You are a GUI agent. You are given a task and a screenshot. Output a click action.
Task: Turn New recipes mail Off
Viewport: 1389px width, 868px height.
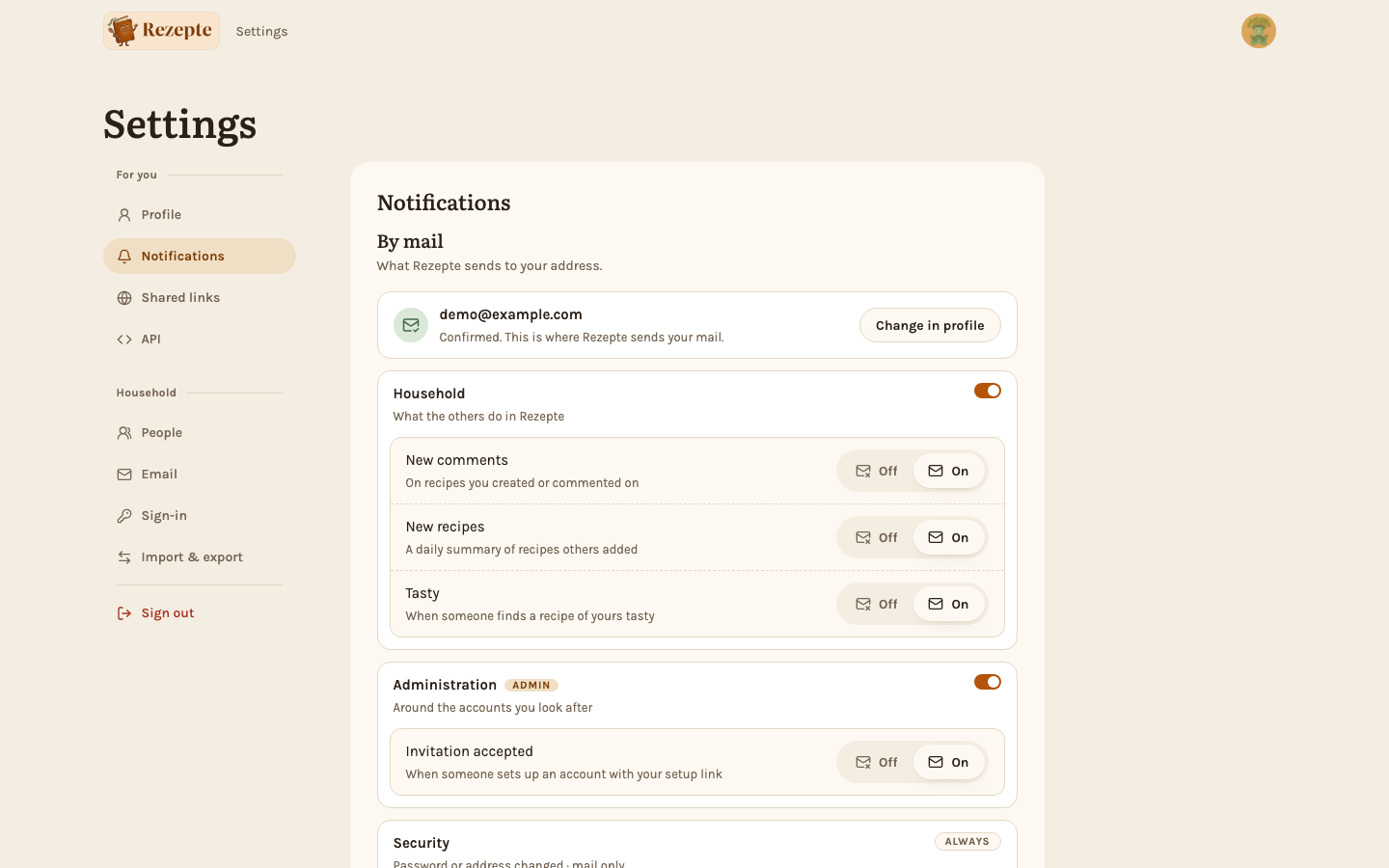click(876, 537)
